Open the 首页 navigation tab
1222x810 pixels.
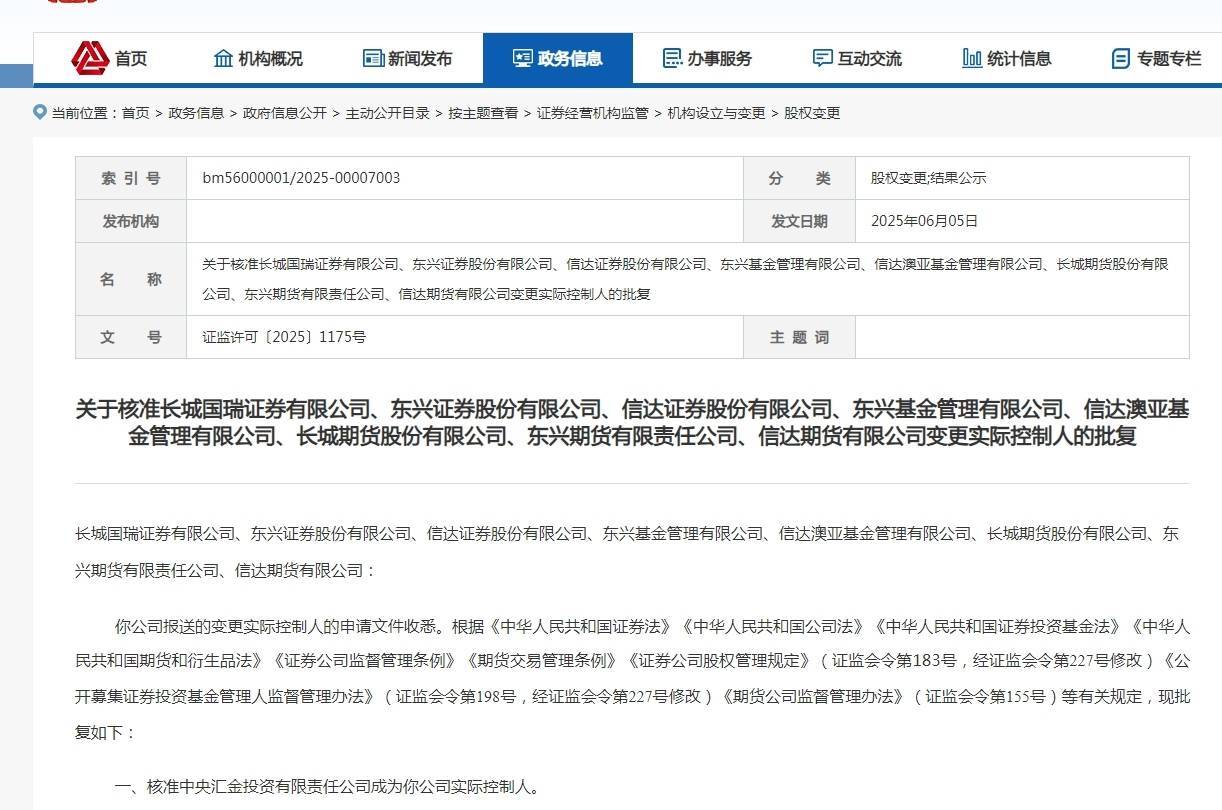[130, 58]
